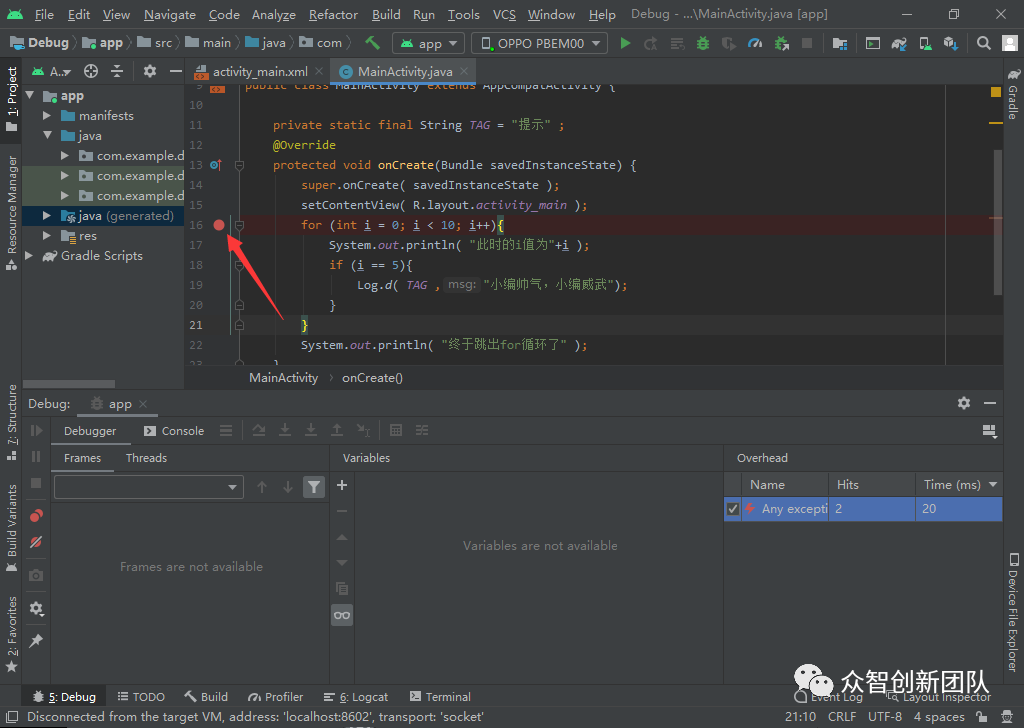Toggle the frames filter funnel button
This screenshot has width=1024, height=728.
314,487
